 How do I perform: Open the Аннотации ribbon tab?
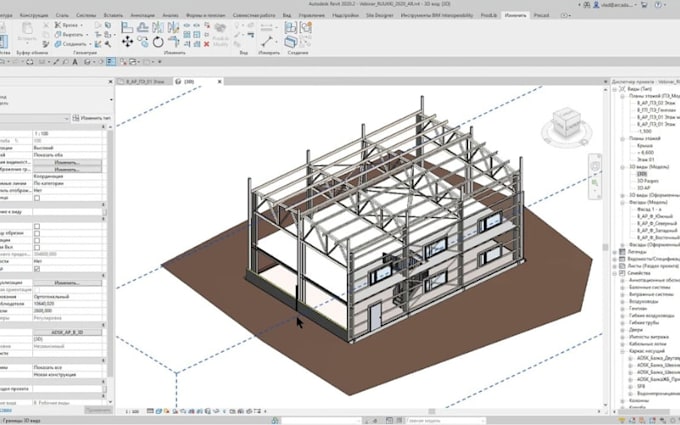[143, 15]
